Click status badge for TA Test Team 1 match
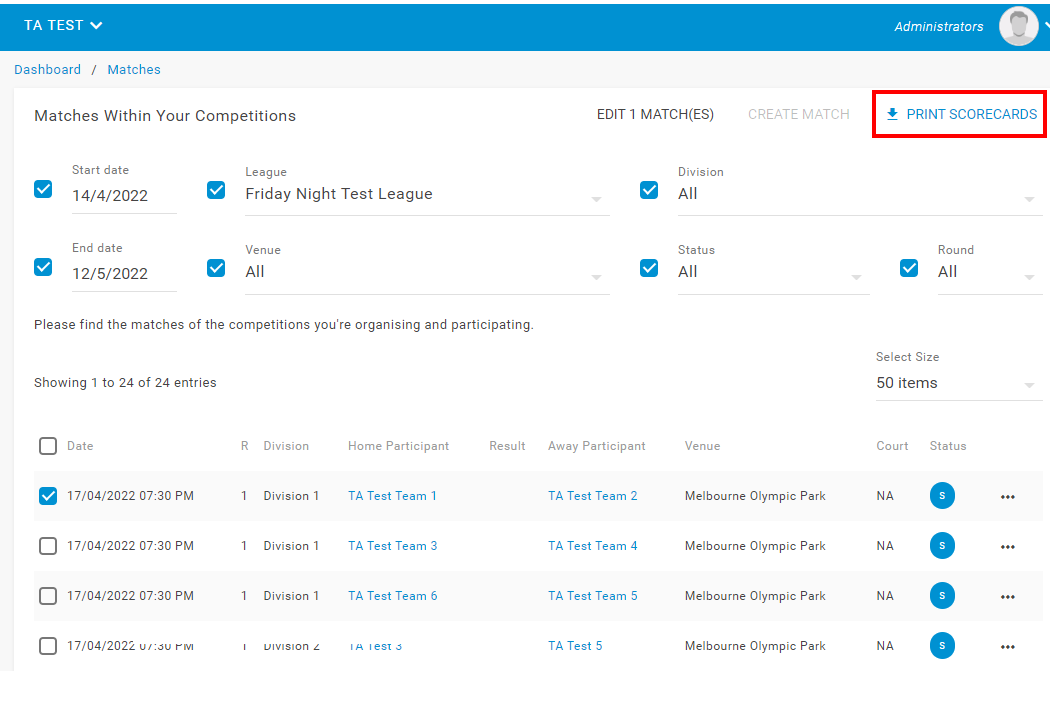1060x702 pixels. point(941,496)
